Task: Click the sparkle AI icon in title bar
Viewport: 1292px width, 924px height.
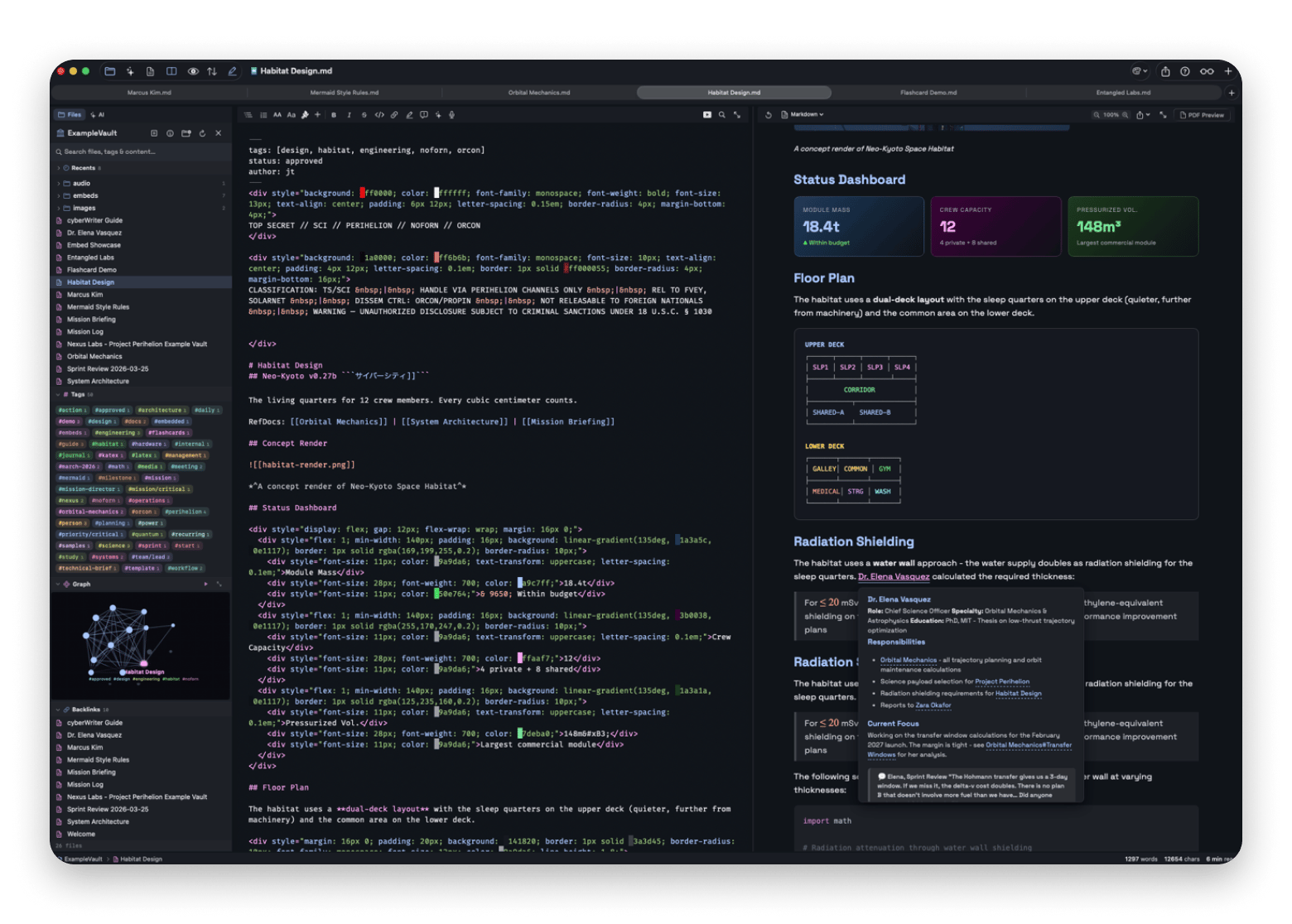Action: pos(130,71)
